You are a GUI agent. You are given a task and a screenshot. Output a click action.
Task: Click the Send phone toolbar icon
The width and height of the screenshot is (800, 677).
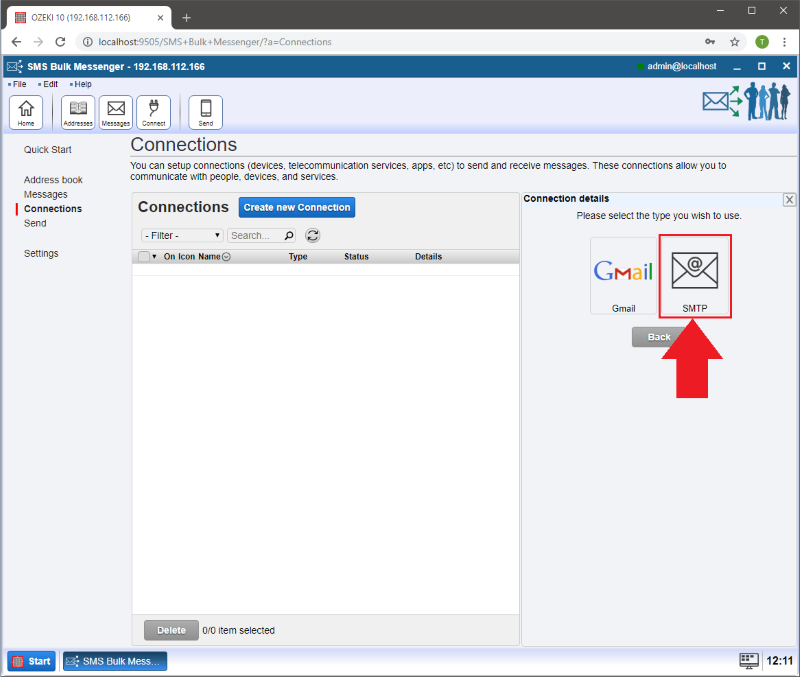tap(206, 112)
